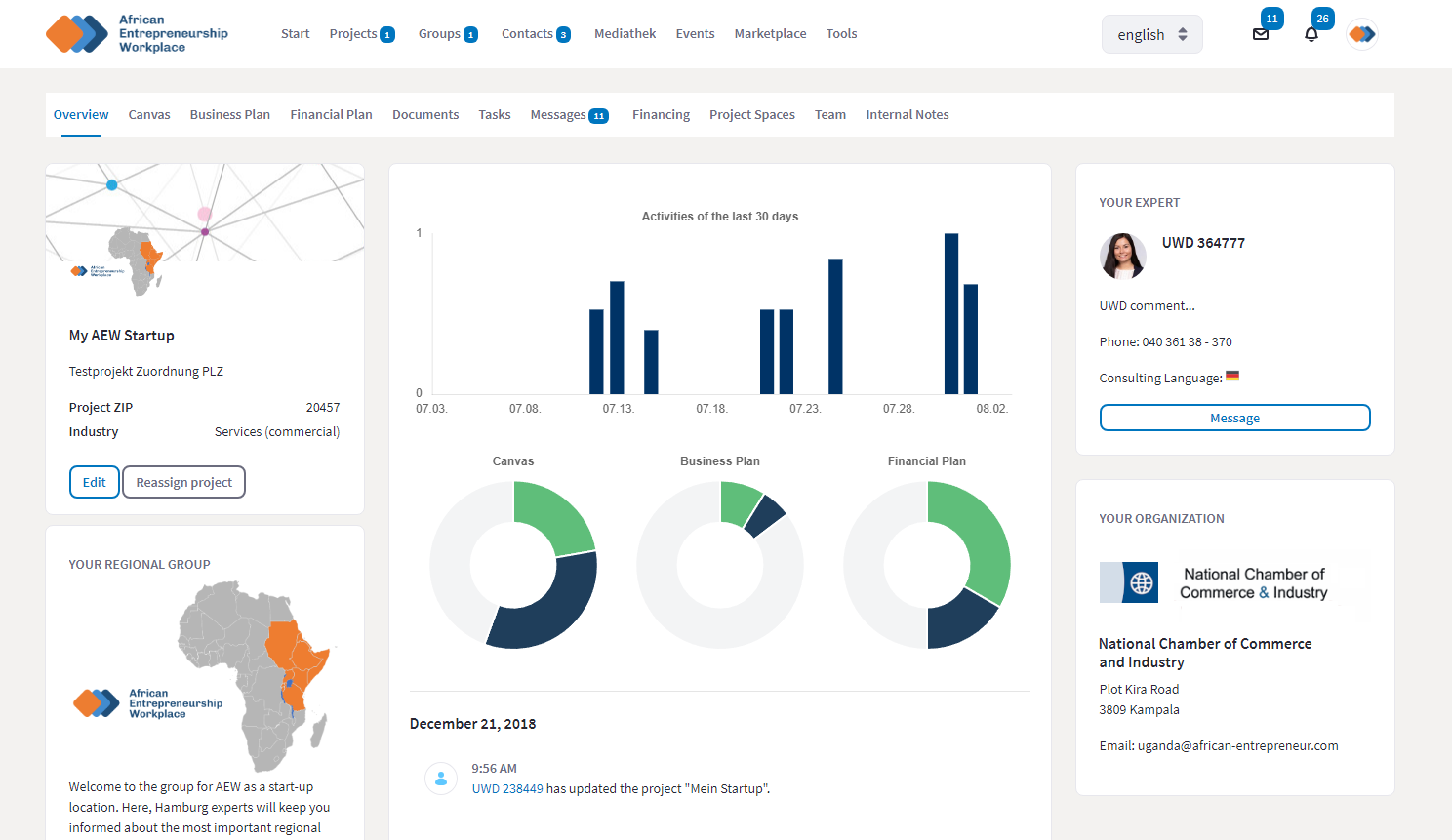Click the UWD comment... text
This screenshot has width=1452, height=840.
click(1147, 306)
